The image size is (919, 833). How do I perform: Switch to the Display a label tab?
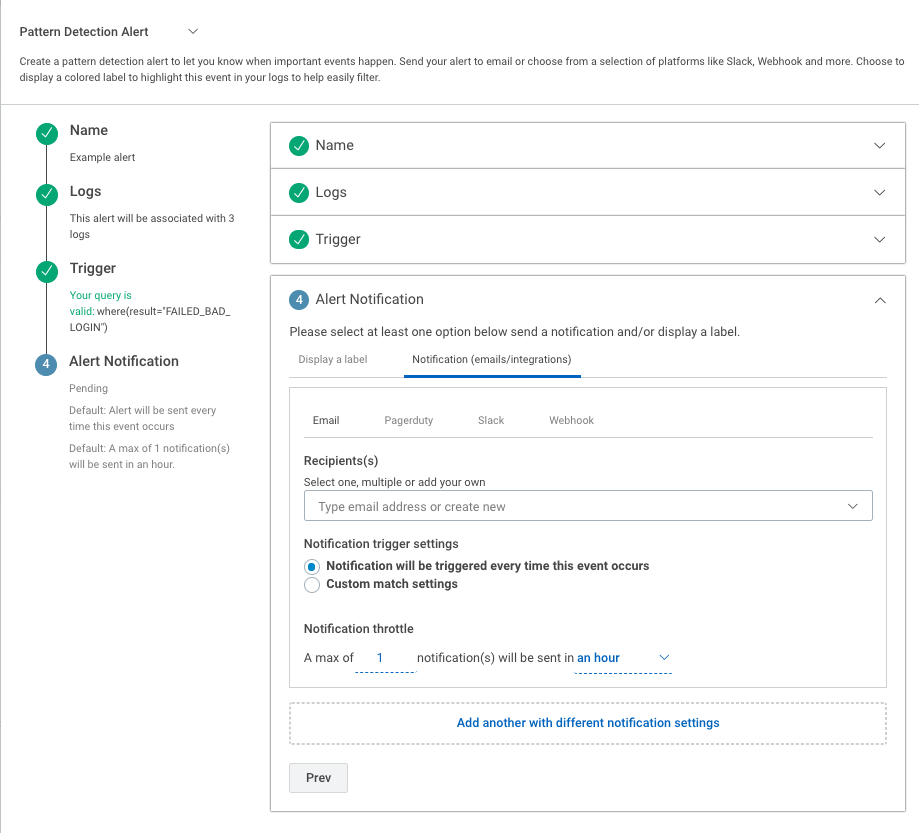(333, 359)
